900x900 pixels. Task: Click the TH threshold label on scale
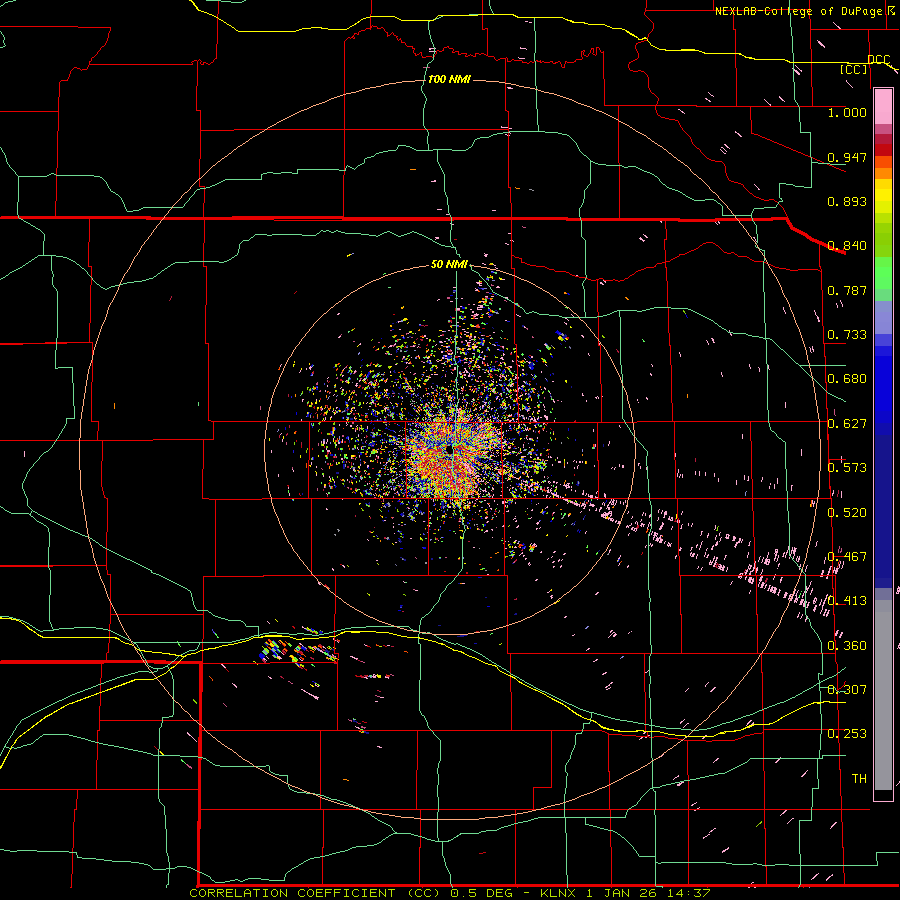[859, 779]
